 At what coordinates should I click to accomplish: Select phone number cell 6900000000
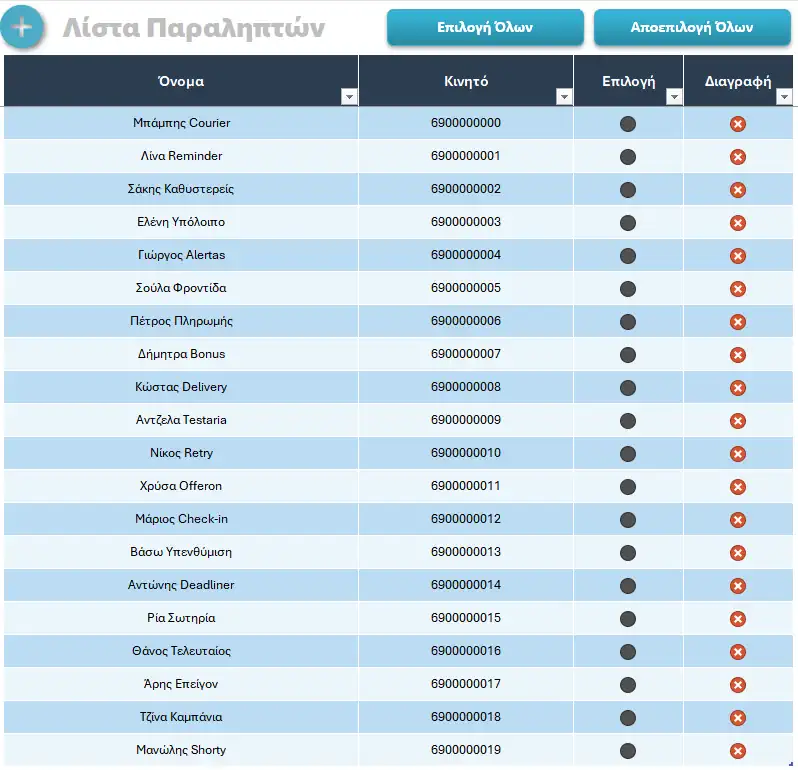[x=466, y=123]
